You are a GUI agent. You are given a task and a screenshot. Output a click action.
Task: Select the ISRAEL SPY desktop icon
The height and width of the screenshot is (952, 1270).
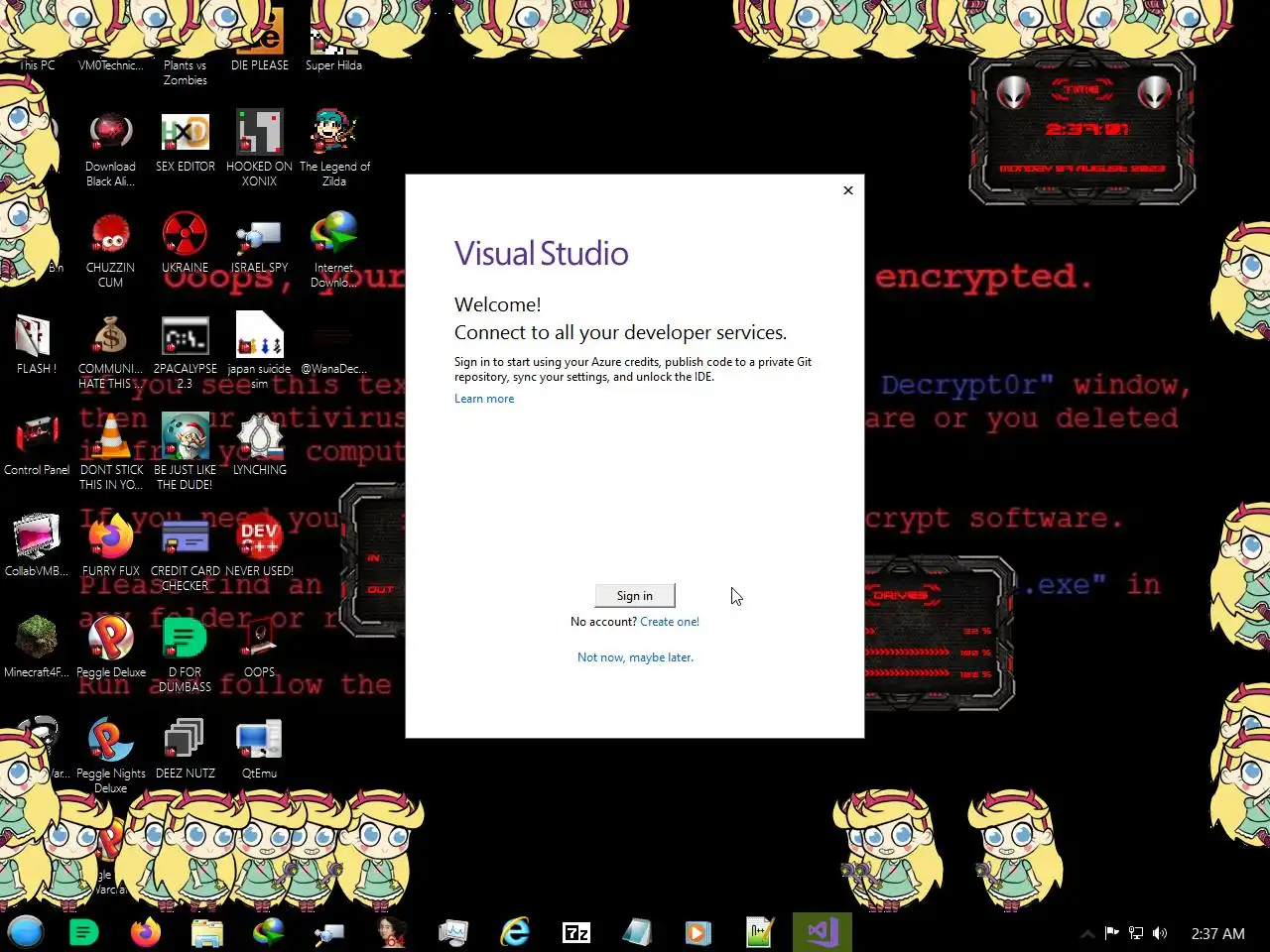tap(260, 243)
